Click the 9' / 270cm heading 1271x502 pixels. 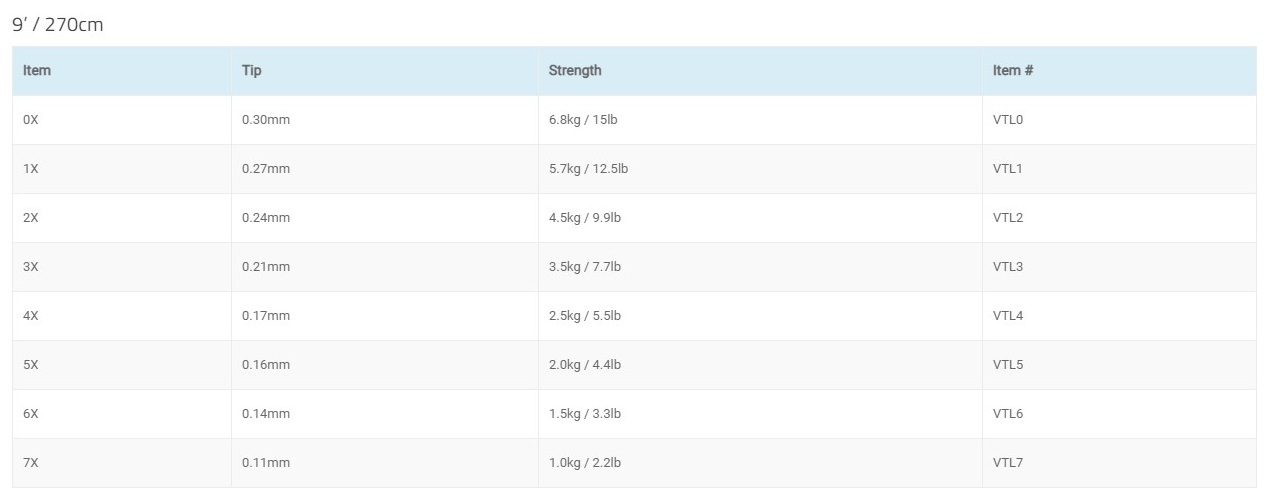coord(58,25)
